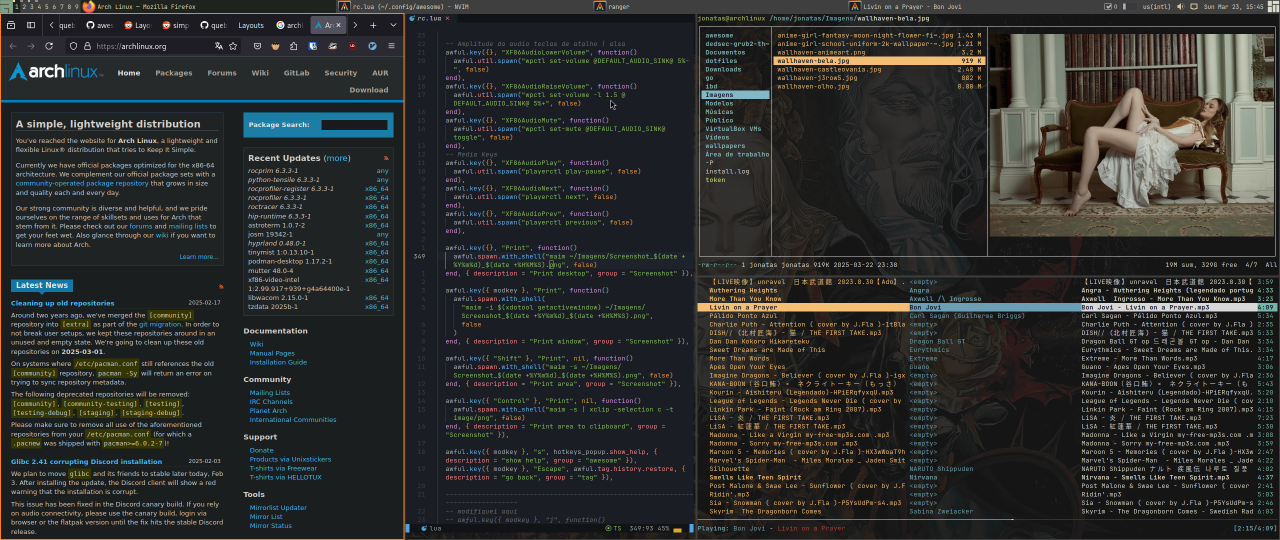1280x540 pixels.
Task: Select the Downloads folder in ranger
Action: tap(736, 70)
